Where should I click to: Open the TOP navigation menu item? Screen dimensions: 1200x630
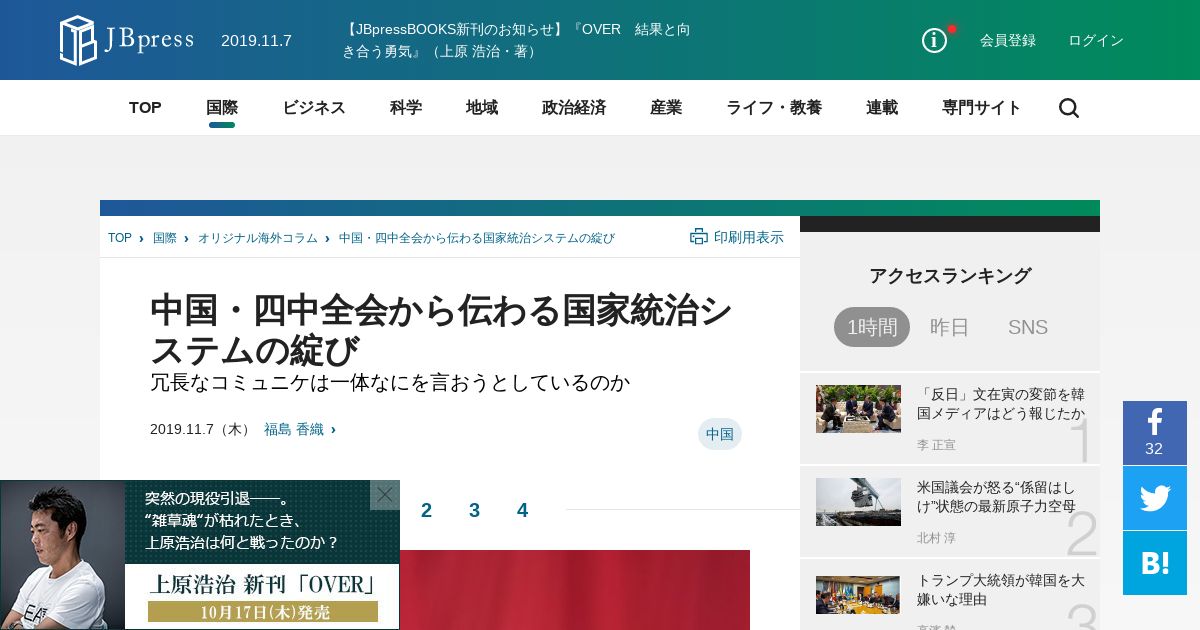(145, 108)
